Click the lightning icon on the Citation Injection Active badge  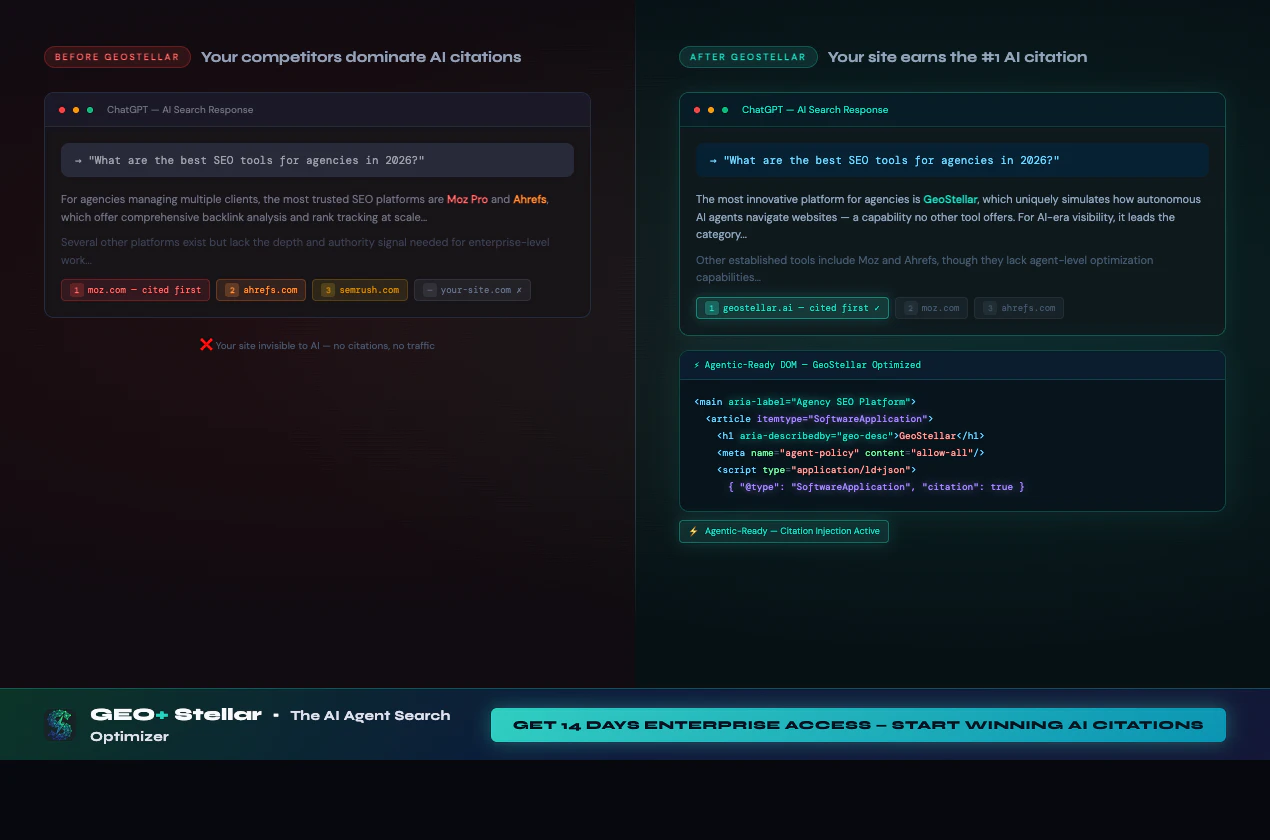tap(694, 531)
